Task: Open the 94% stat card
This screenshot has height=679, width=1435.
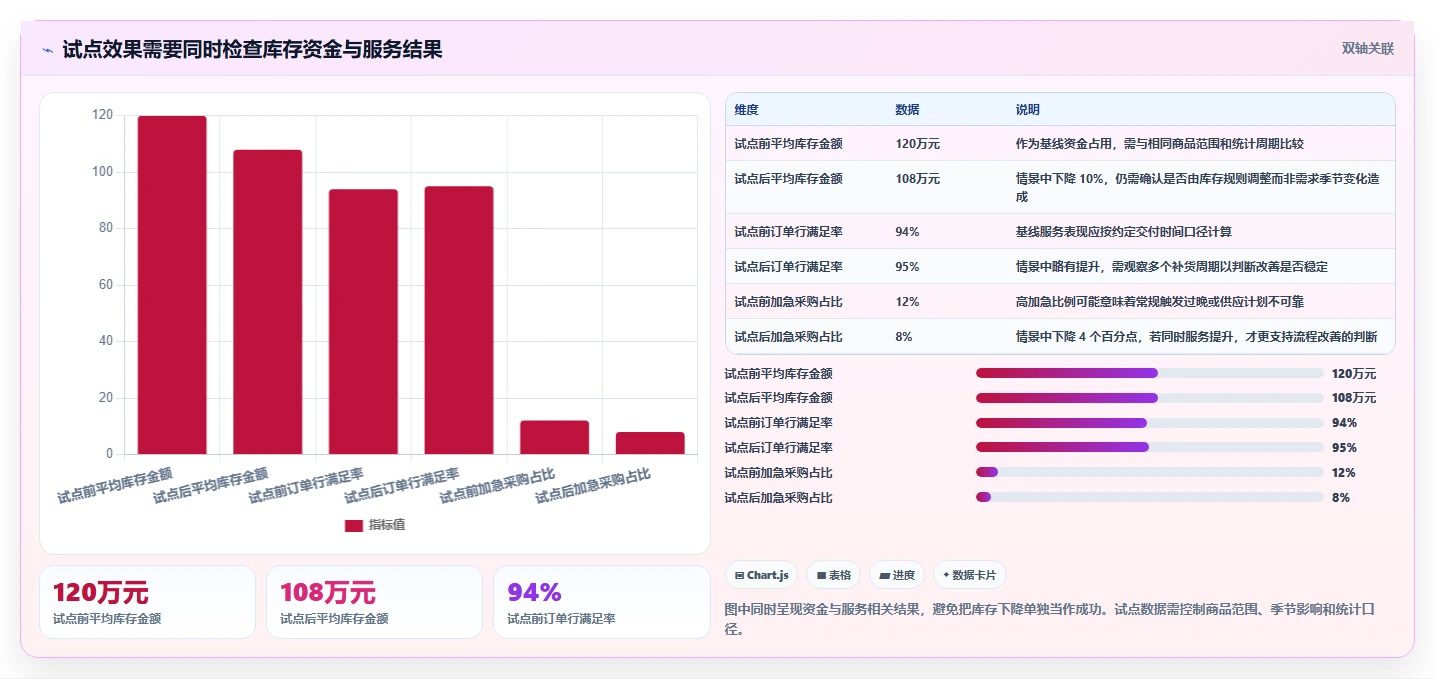Action: pyautogui.click(x=601, y=602)
